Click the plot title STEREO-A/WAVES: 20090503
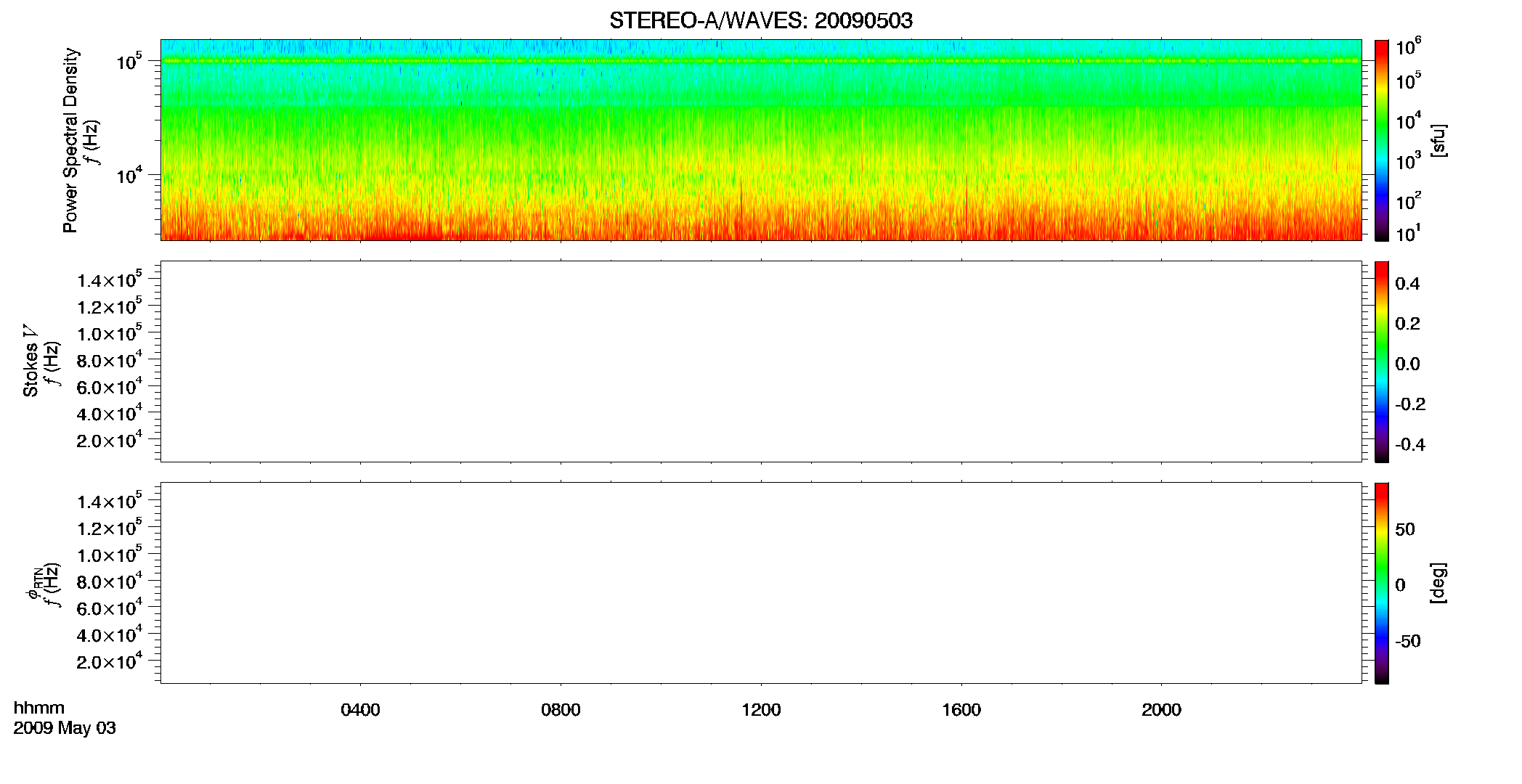Image resolution: width=1522 pixels, height=784 pixels. pos(761,20)
